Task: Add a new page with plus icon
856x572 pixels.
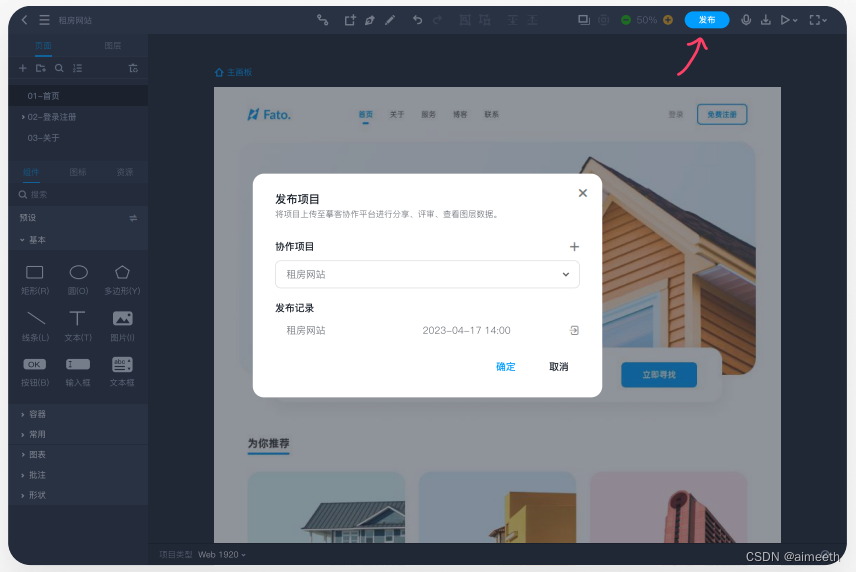Action: (22, 68)
